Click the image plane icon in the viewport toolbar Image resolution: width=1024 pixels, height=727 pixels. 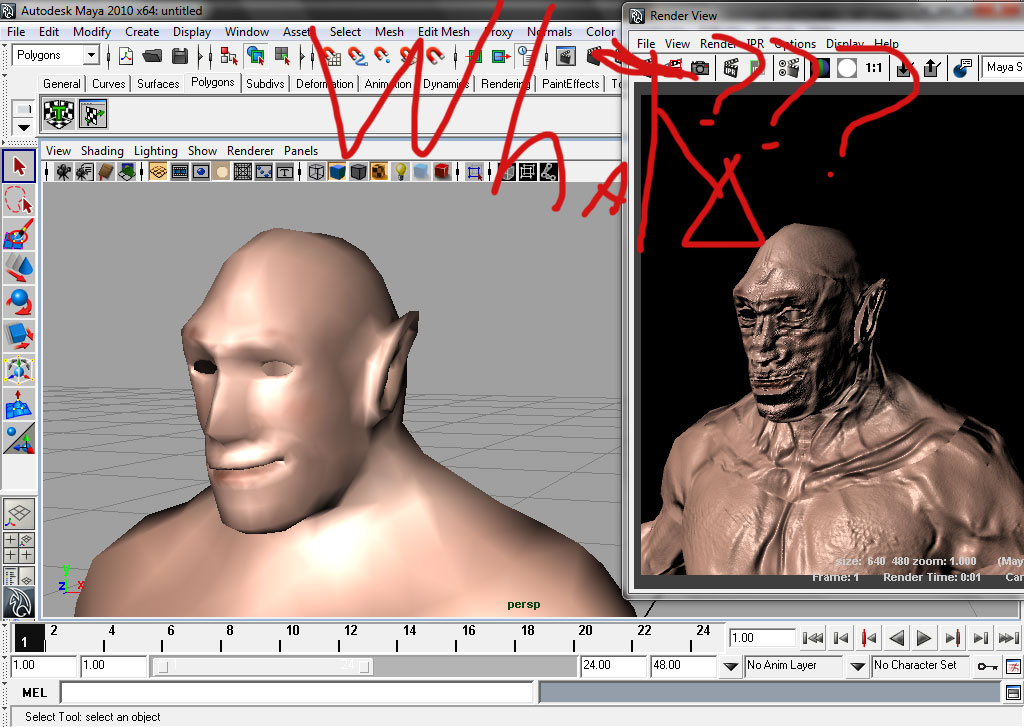(127, 172)
